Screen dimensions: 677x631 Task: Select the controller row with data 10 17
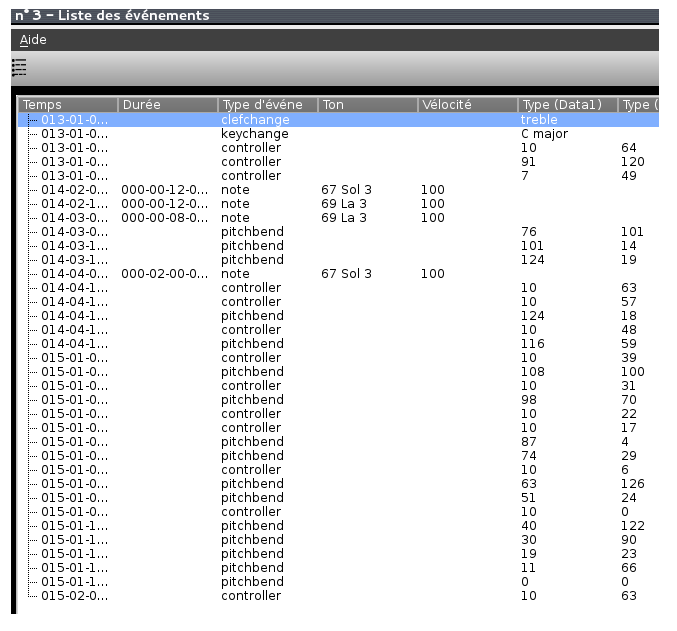tap(338, 428)
